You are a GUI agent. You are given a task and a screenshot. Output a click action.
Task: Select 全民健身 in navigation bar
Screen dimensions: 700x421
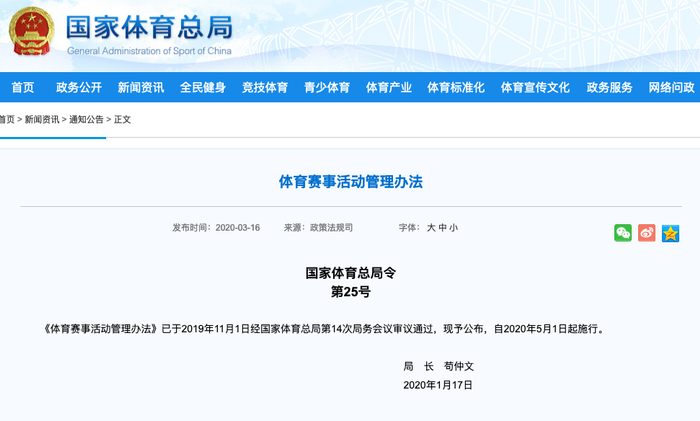(203, 87)
